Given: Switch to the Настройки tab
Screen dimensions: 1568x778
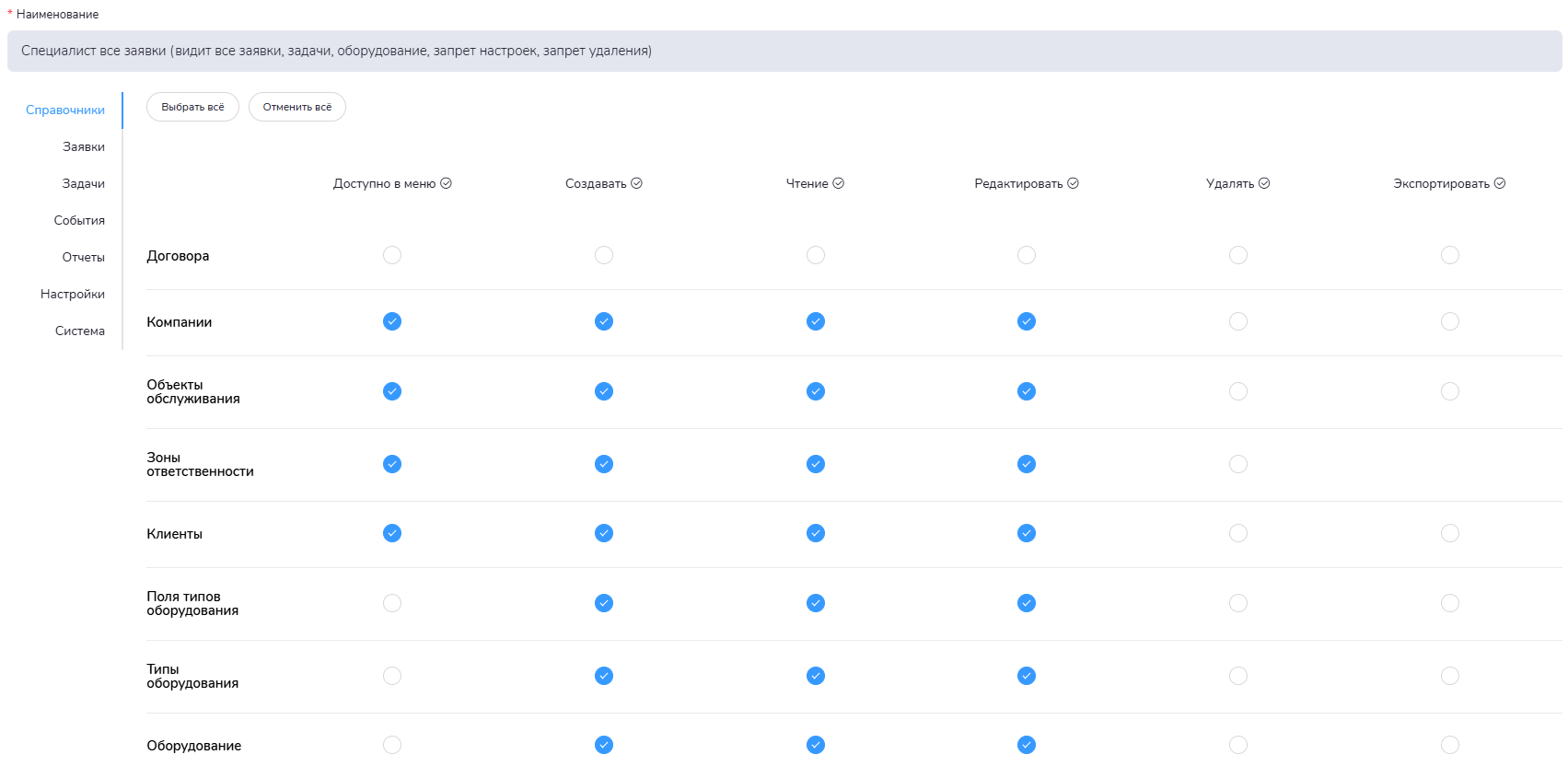Looking at the screenshot, I should [73, 294].
